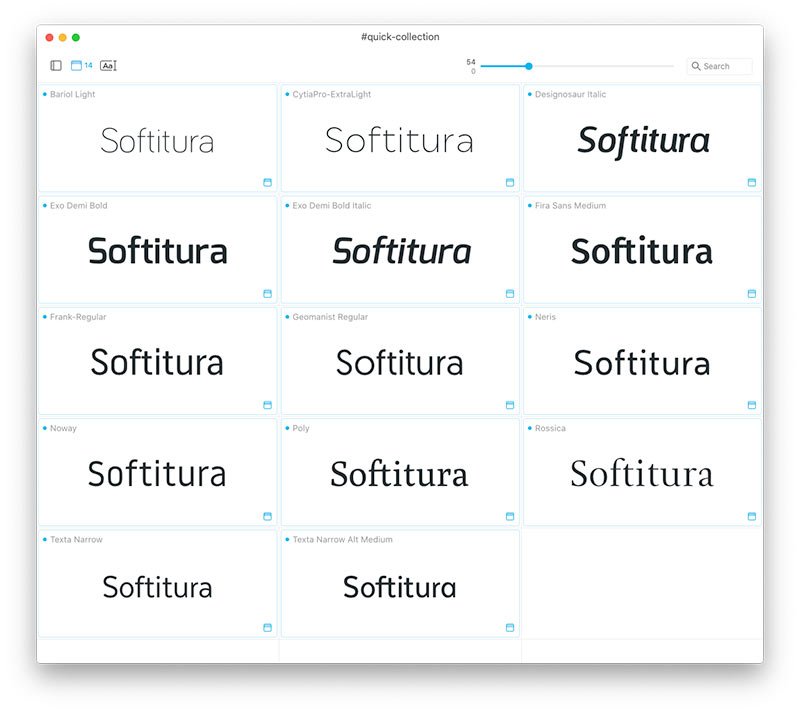The image size is (800, 712).
Task: Click the collection icon on Poly card
Action: pyautogui.click(x=510, y=516)
